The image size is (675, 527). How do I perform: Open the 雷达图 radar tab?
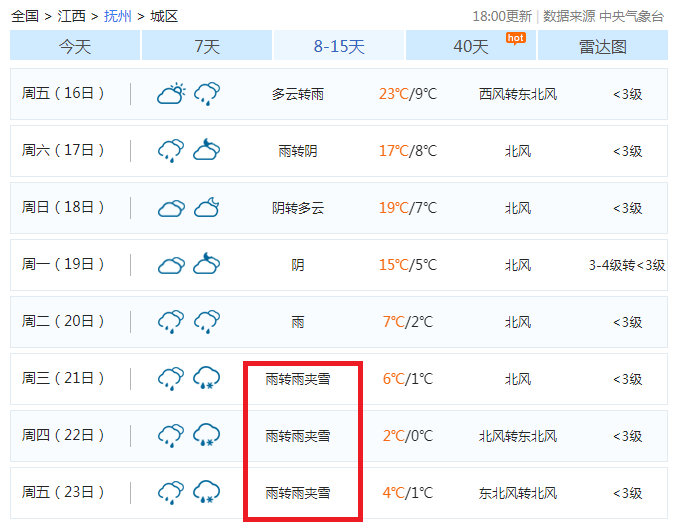coord(603,46)
